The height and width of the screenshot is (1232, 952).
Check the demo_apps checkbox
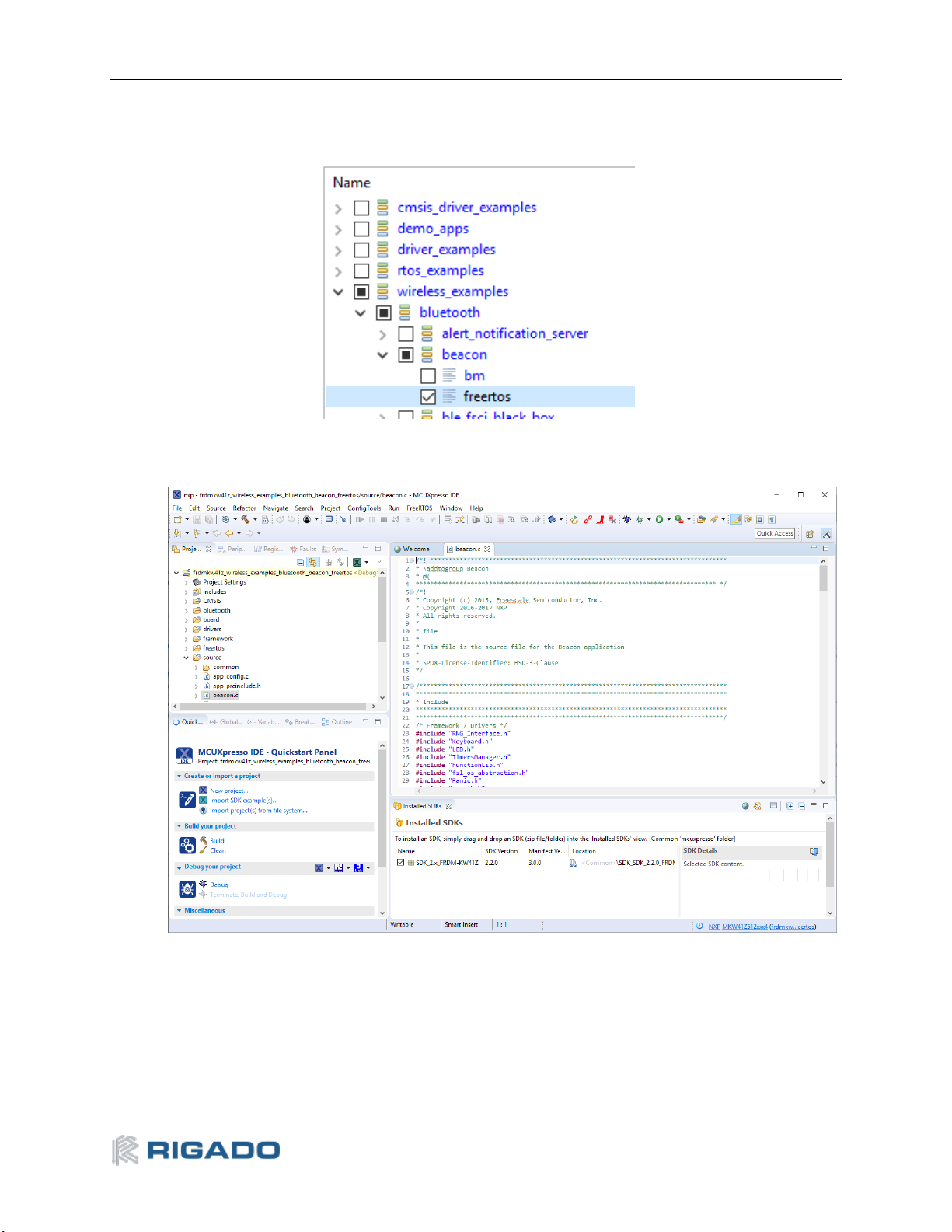(361, 229)
